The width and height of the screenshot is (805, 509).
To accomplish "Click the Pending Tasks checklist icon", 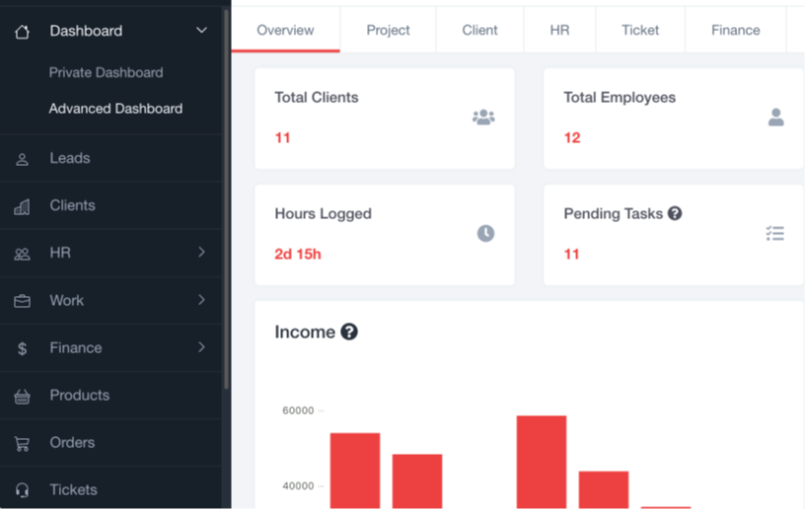I will pyautogui.click(x=775, y=233).
